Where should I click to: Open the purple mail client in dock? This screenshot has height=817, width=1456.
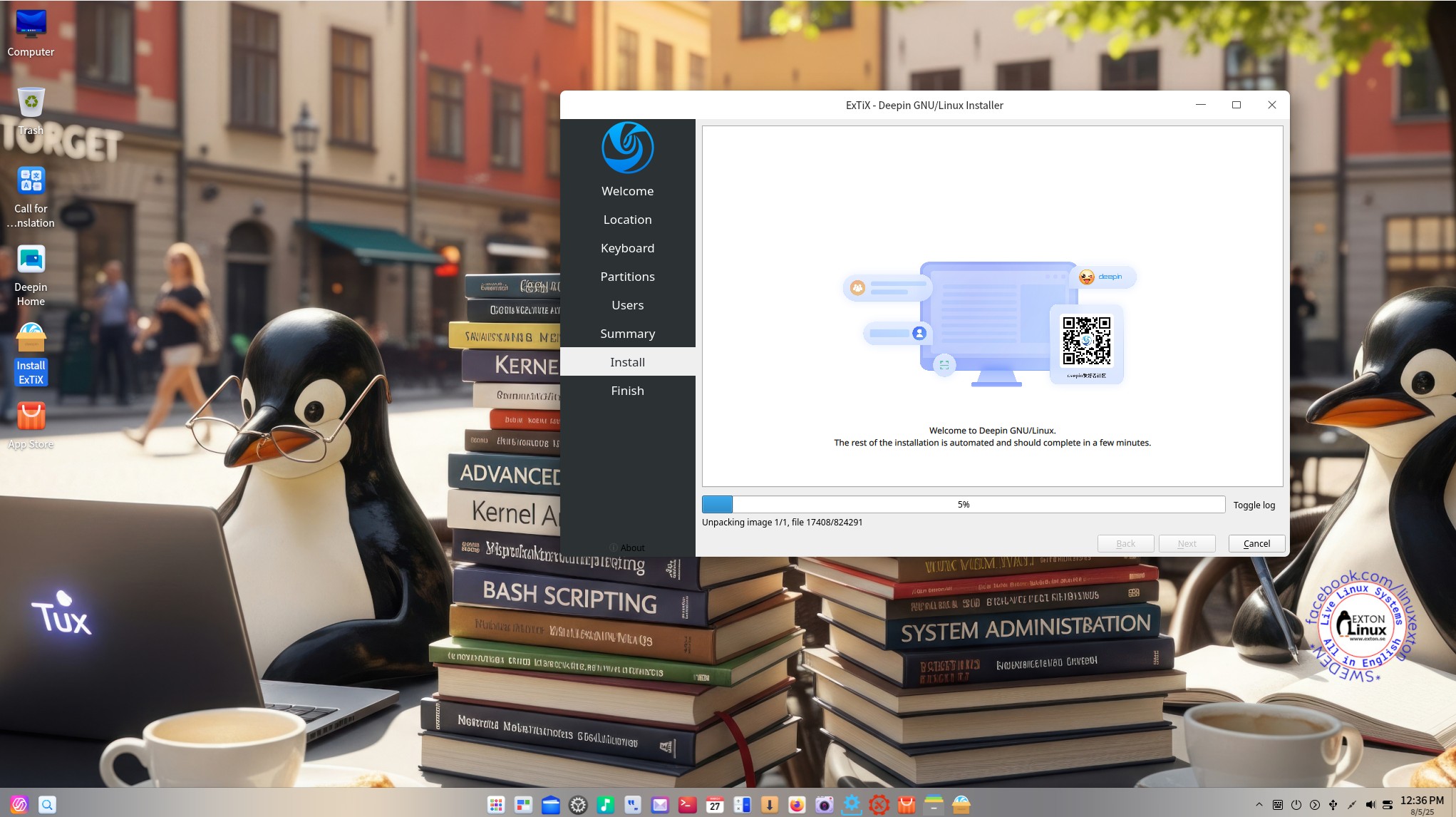(660, 805)
